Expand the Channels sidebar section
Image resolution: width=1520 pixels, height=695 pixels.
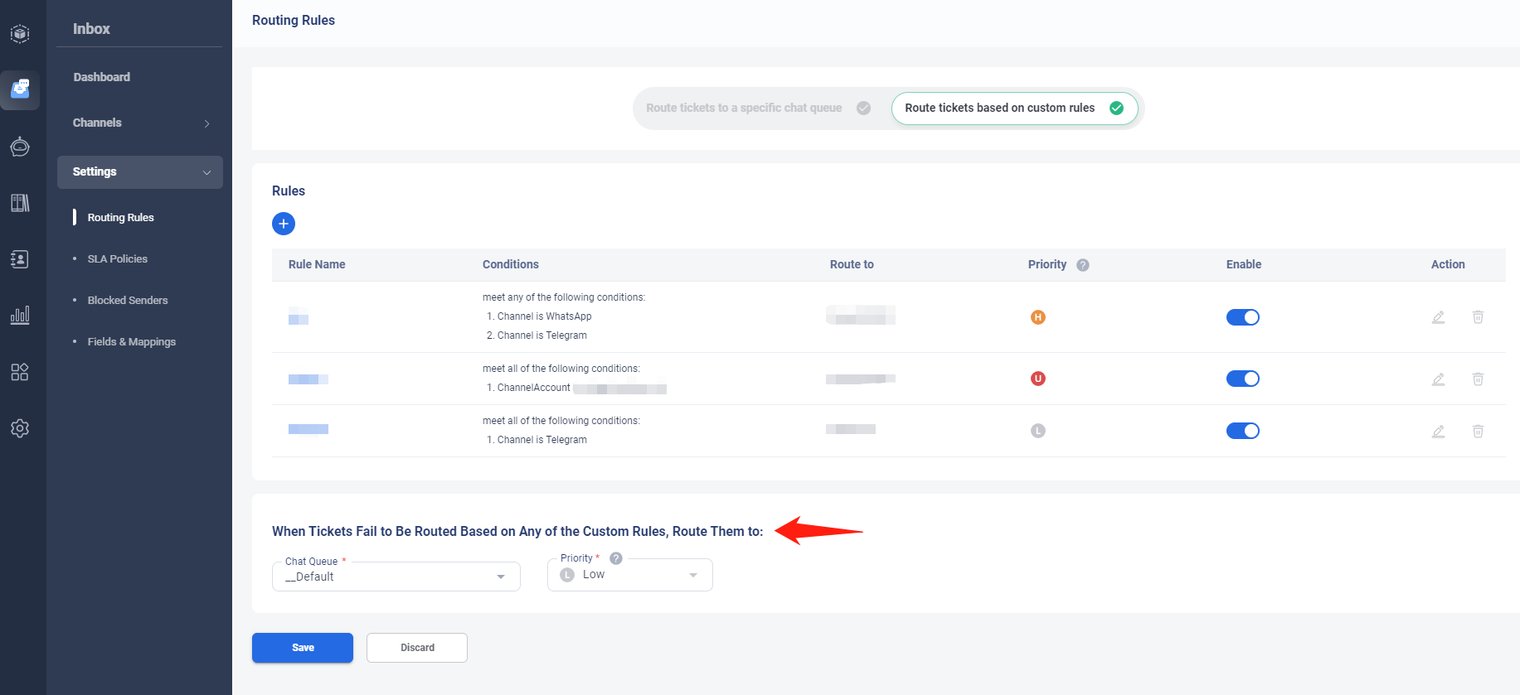coord(140,123)
